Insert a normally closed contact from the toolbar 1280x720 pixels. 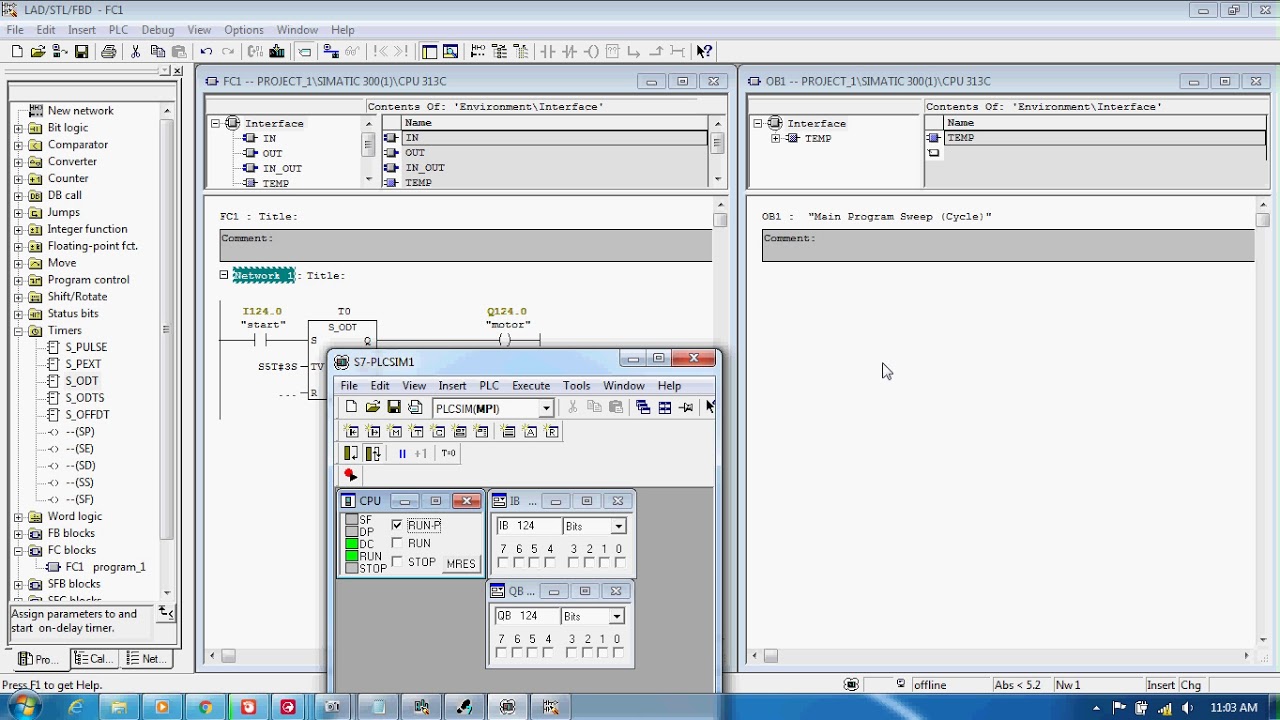pos(569,52)
